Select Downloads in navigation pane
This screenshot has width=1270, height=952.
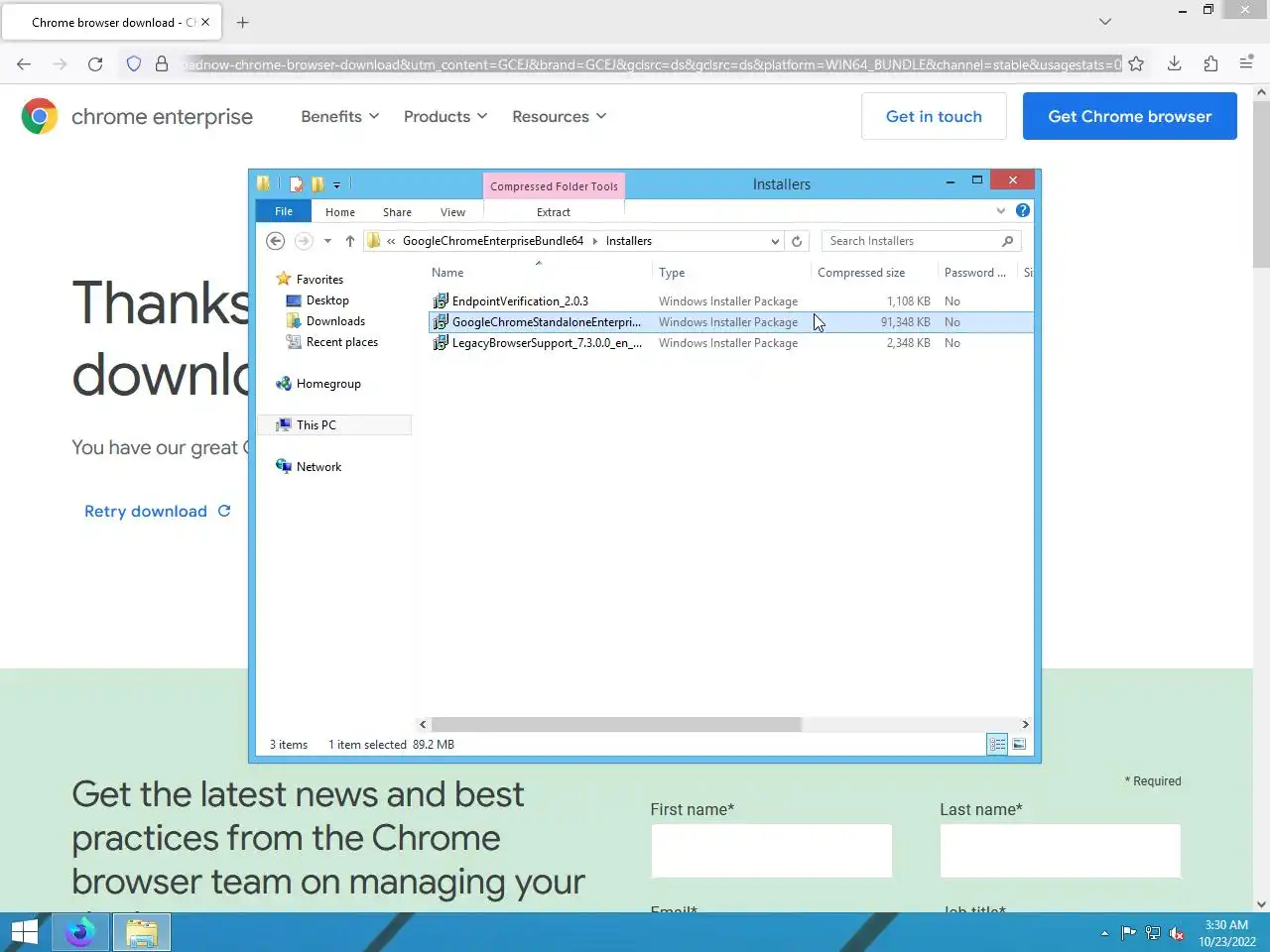click(x=335, y=321)
